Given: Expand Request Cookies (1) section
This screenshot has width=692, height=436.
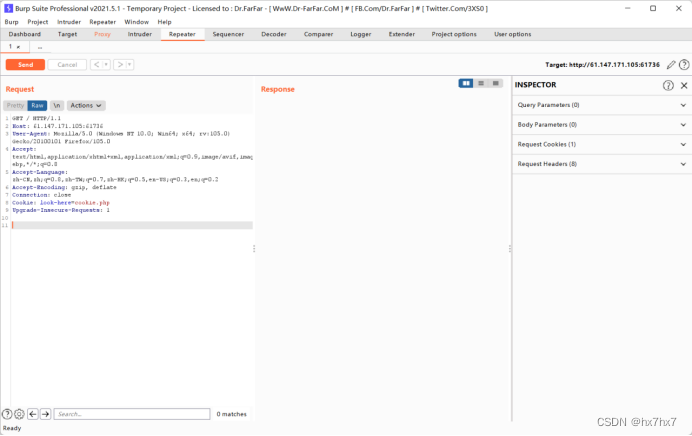Looking at the screenshot, I should pyautogui.click(x=601, y=144).
